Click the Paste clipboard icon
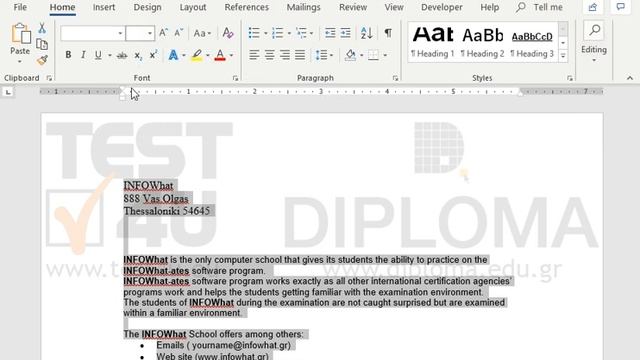 pyautogui.click(x=20, y=33)
